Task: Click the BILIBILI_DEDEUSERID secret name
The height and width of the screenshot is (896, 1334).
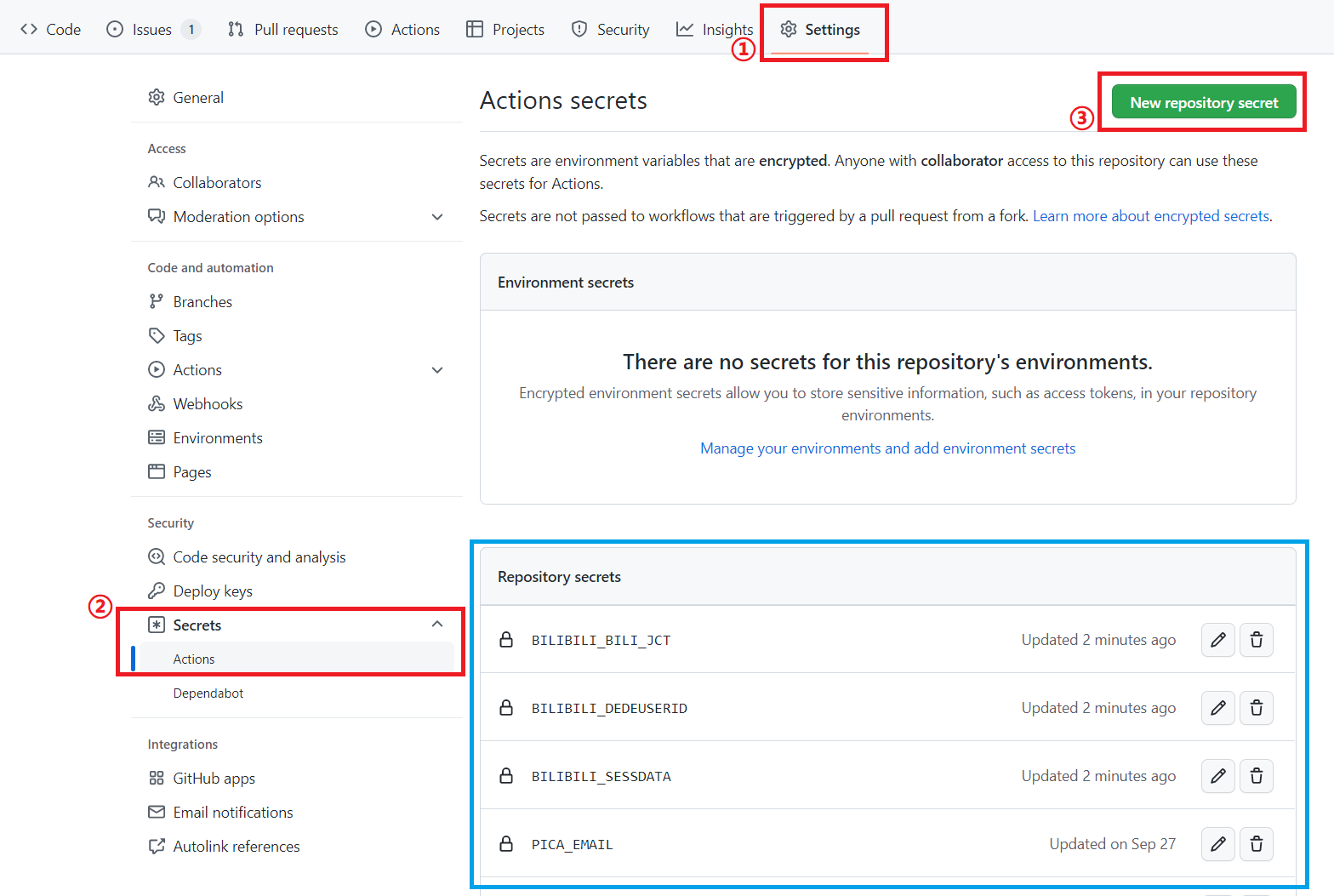Action: [609, 709]
